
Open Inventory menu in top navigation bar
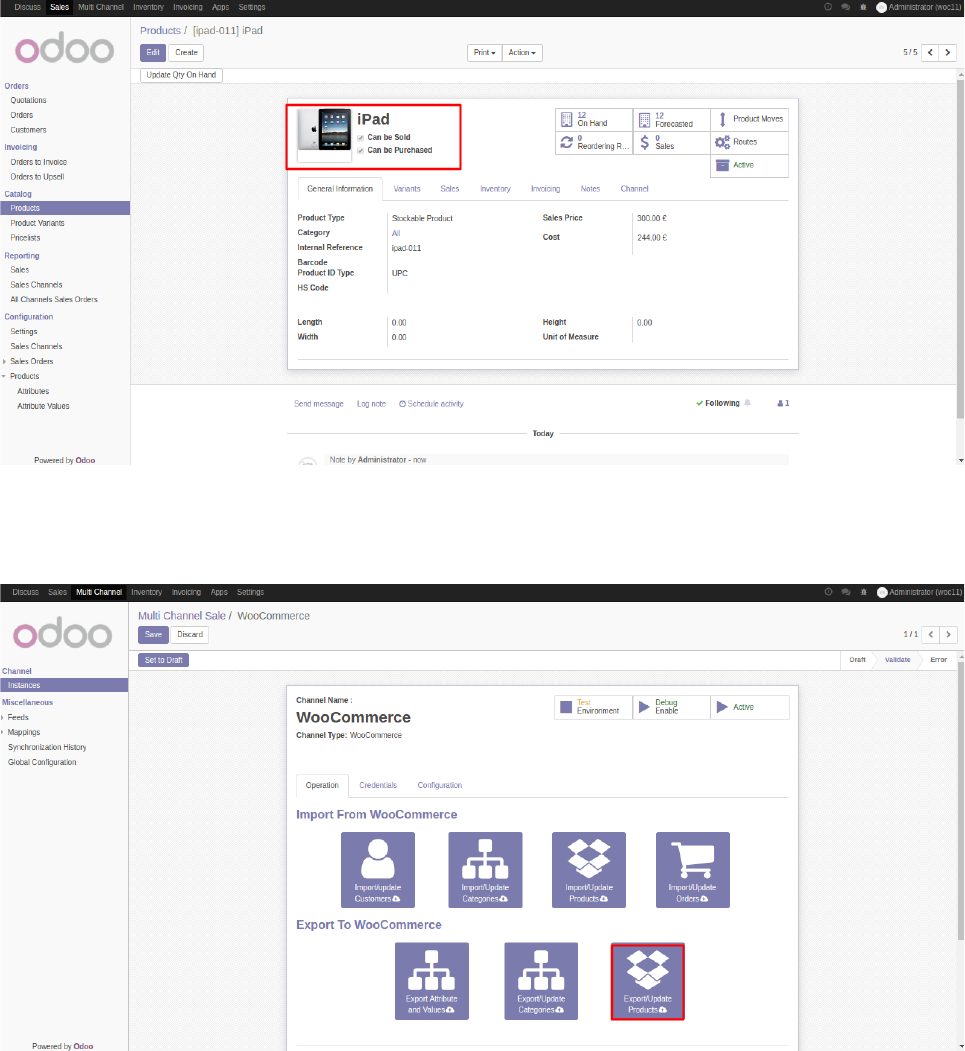(x=148, y=7)
